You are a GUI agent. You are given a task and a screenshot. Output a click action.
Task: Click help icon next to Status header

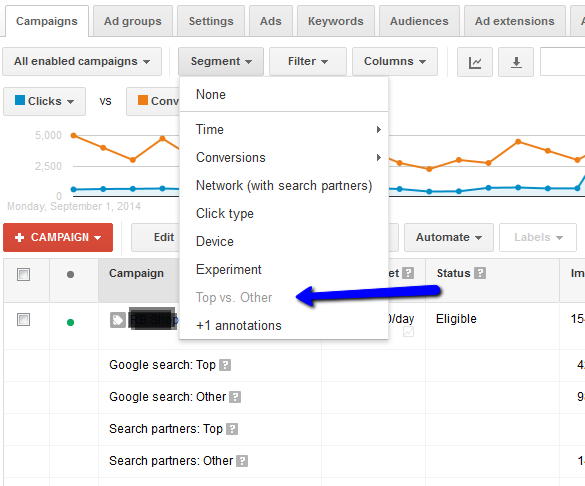click(480, 273)
